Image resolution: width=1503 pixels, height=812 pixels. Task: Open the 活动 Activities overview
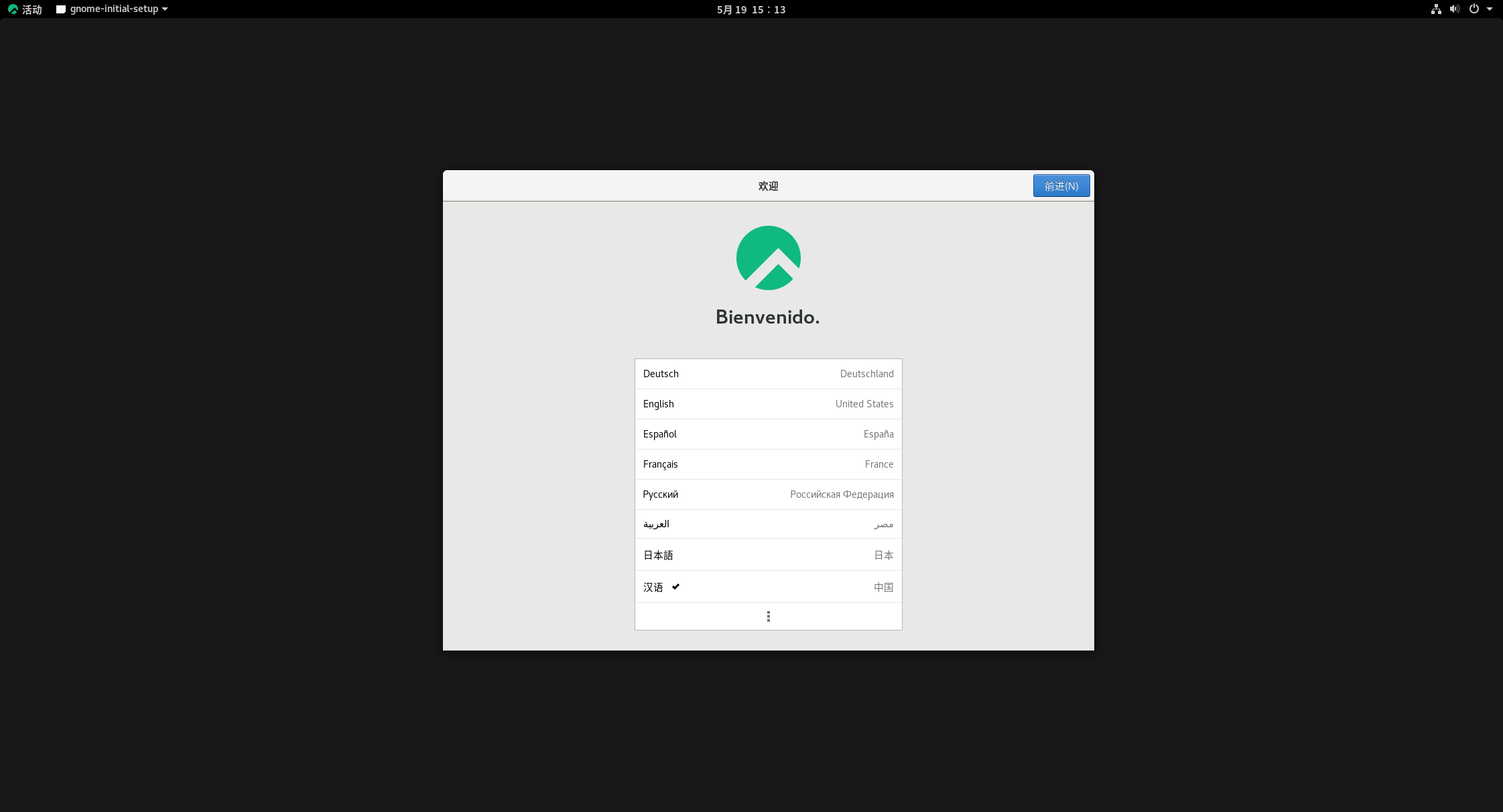coord(25,9)
